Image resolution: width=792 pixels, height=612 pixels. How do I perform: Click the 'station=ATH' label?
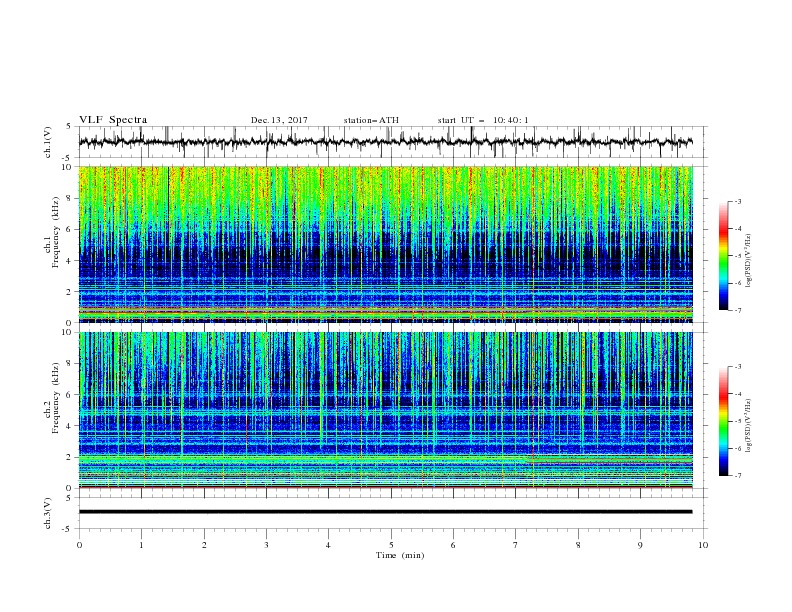click(x=371, y=120)
